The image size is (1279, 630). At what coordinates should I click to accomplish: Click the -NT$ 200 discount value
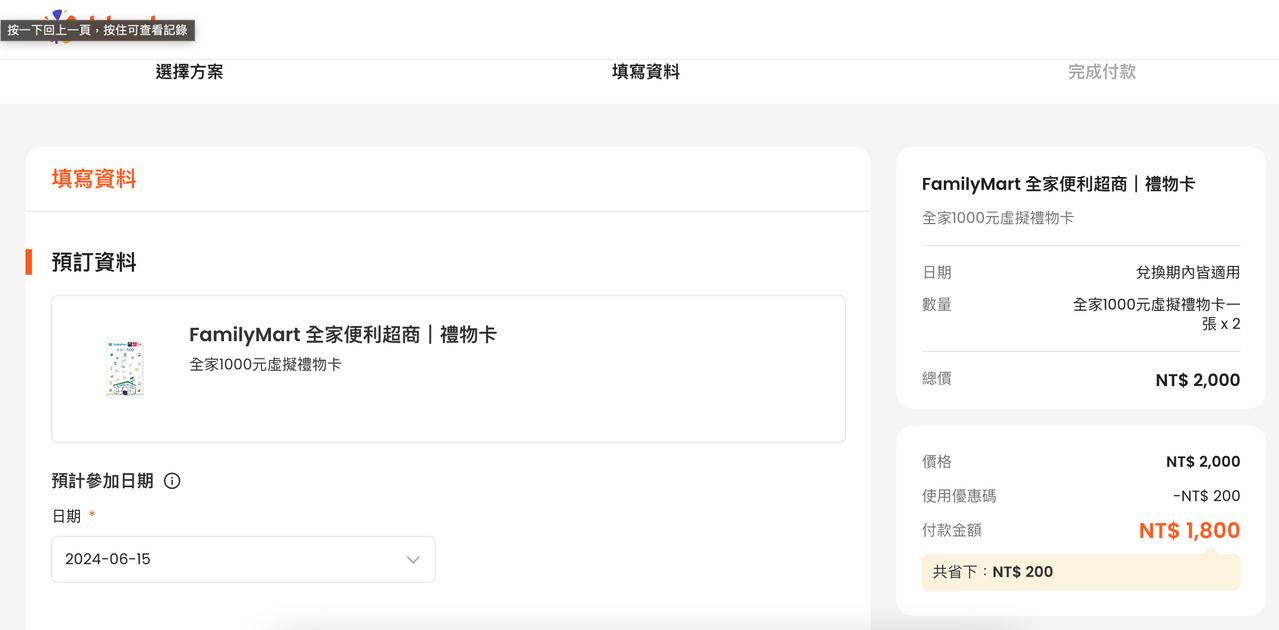1206,496
